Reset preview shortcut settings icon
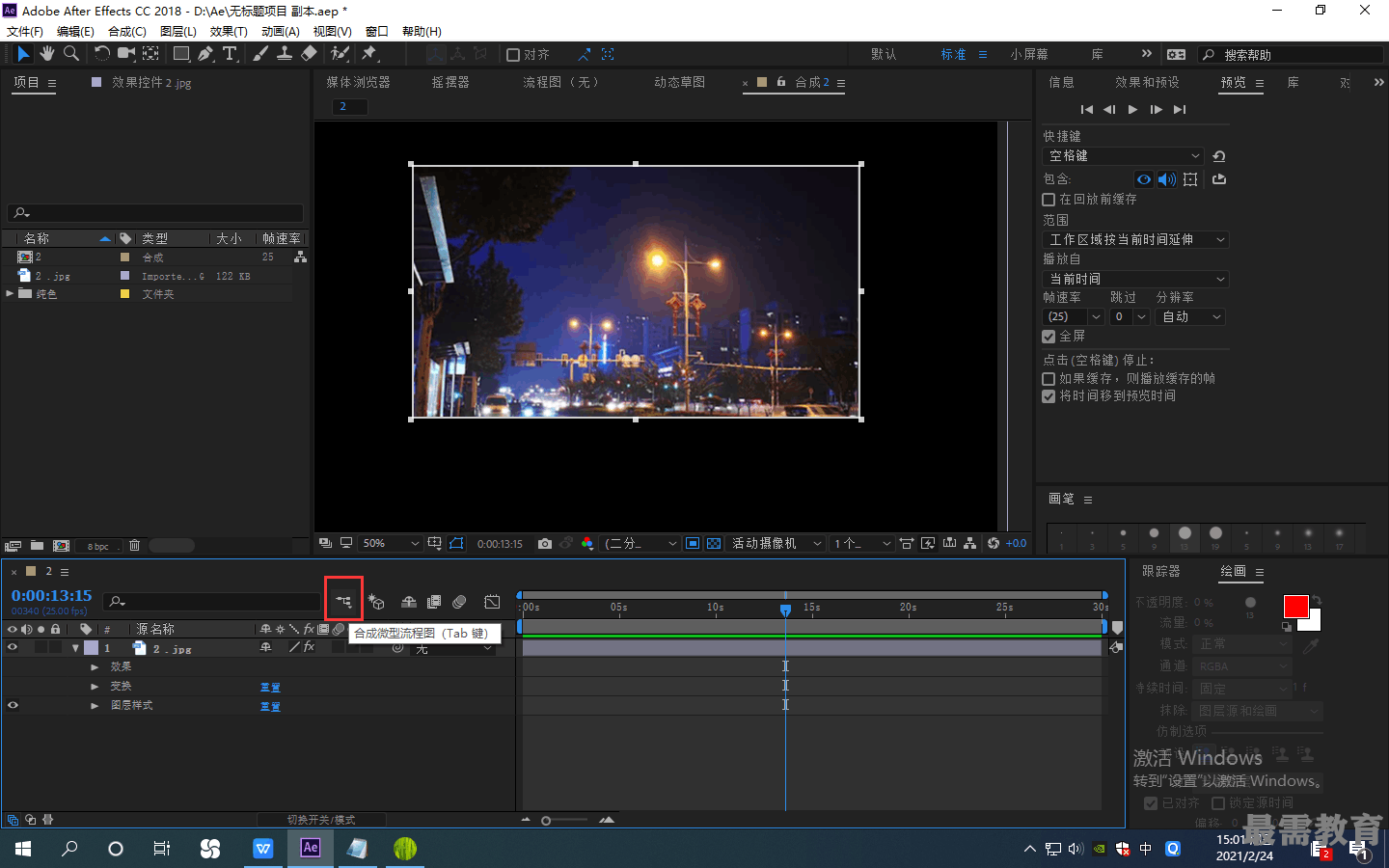Viewport: 1389px width, 868px height. (x=1219, y=156)
